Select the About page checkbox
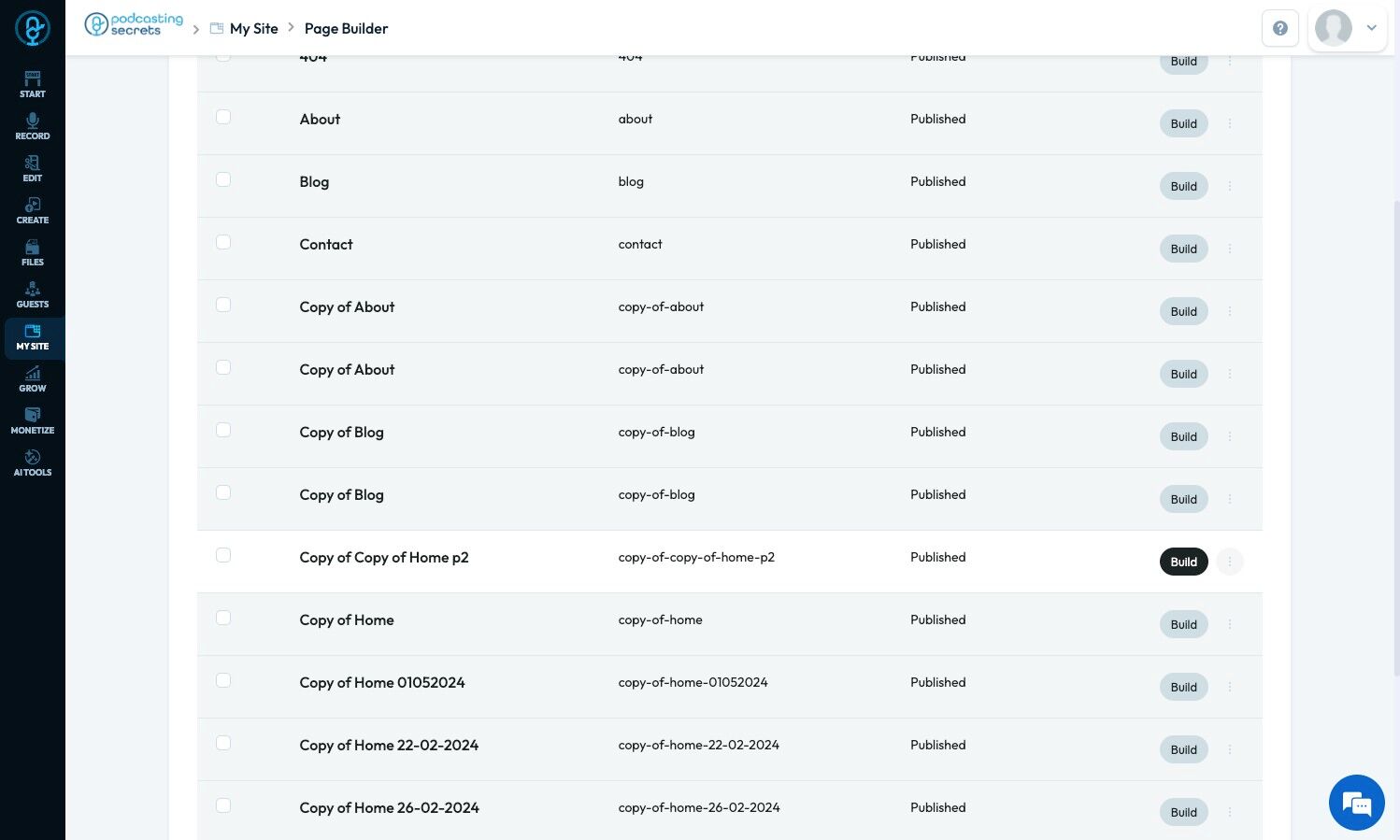 (x=223, y=117)
